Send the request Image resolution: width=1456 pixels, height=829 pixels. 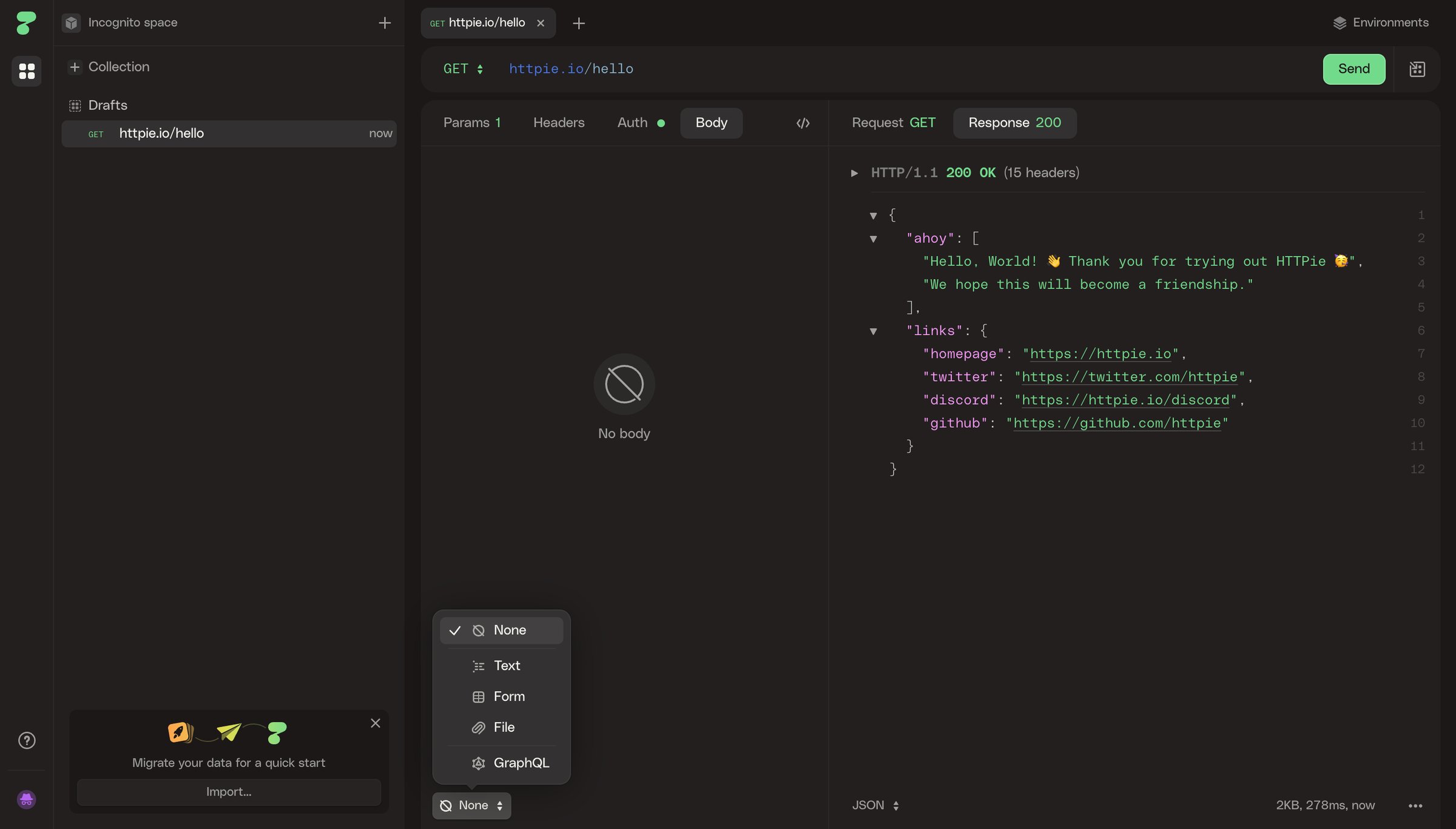pos(1354,69)
